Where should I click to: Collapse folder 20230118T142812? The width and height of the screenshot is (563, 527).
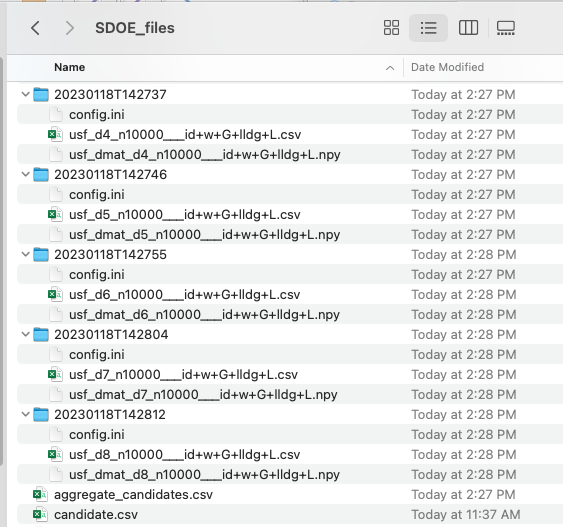pyautogui.click(x=25, y=415)
